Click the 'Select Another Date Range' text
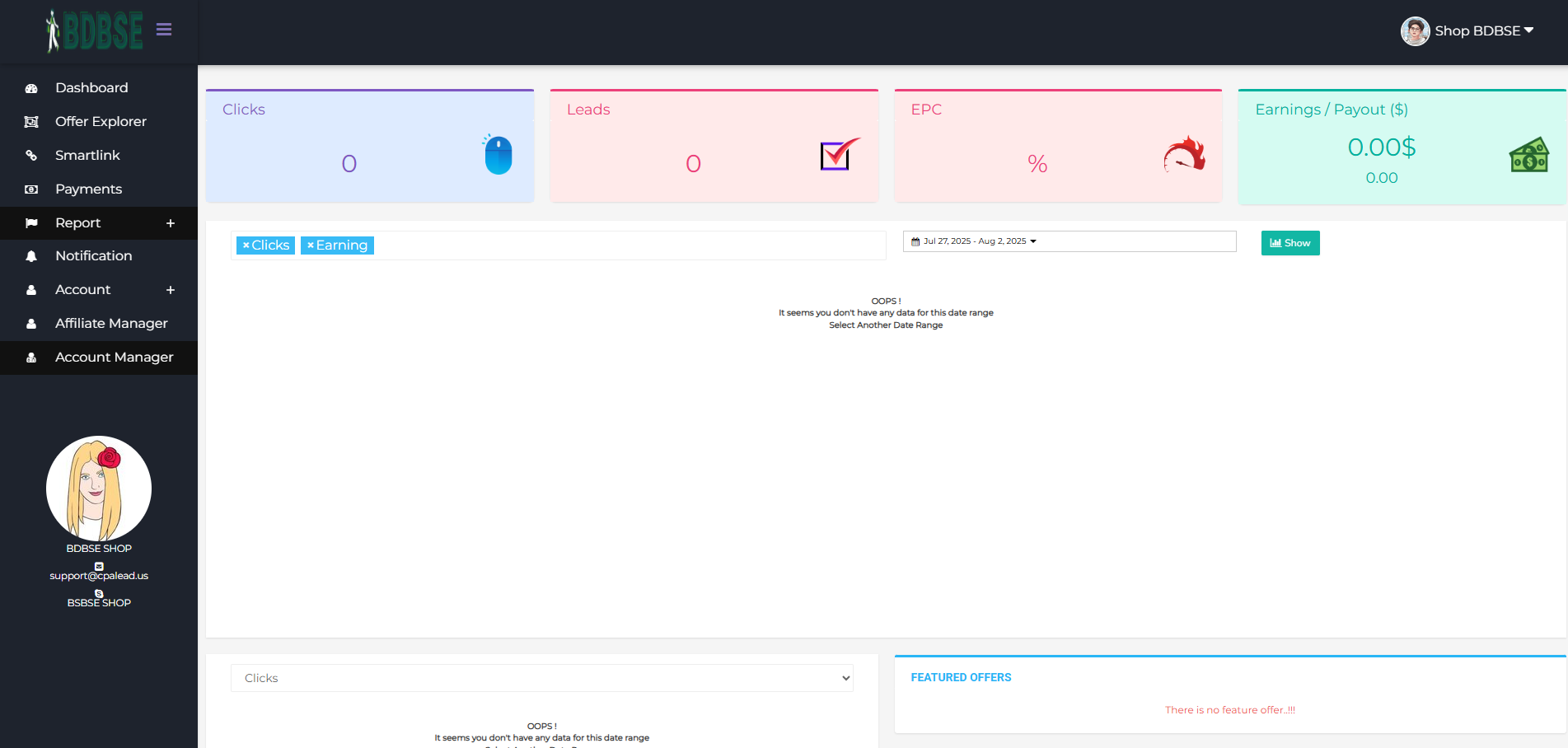 point(886,325)
